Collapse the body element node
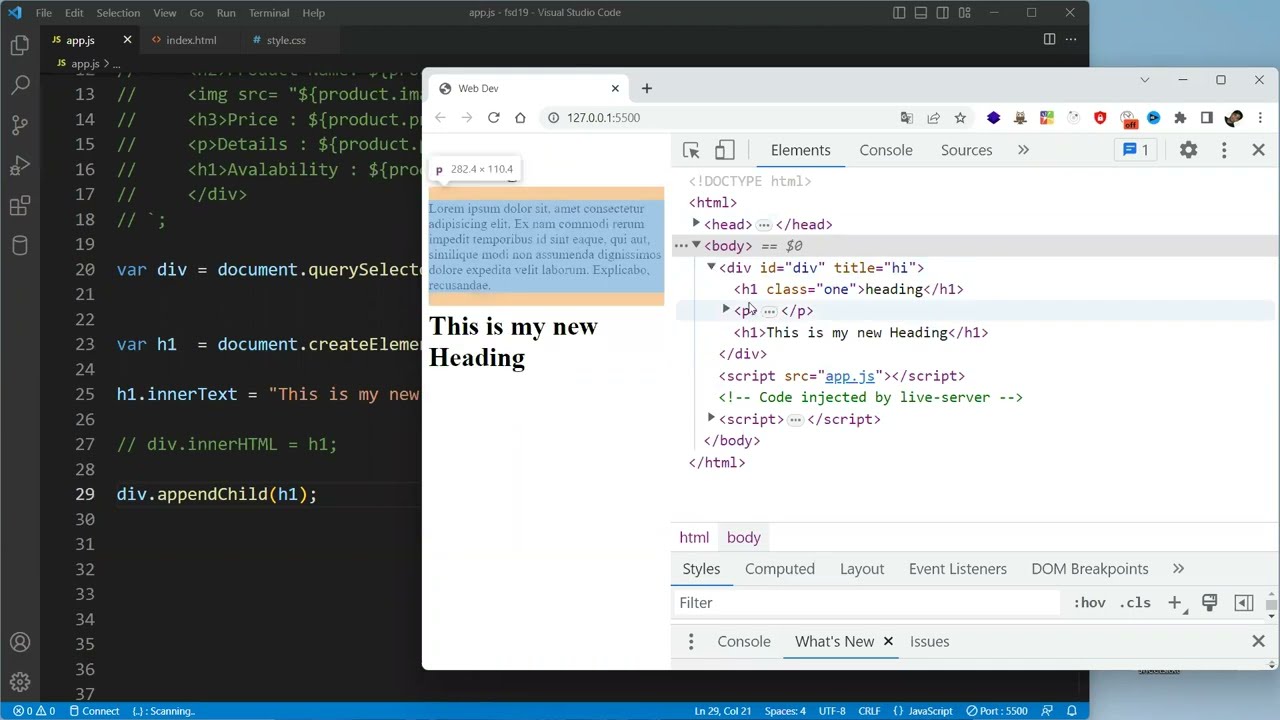Viewport: 1280px width, 720px height. (x=696, y=245)
